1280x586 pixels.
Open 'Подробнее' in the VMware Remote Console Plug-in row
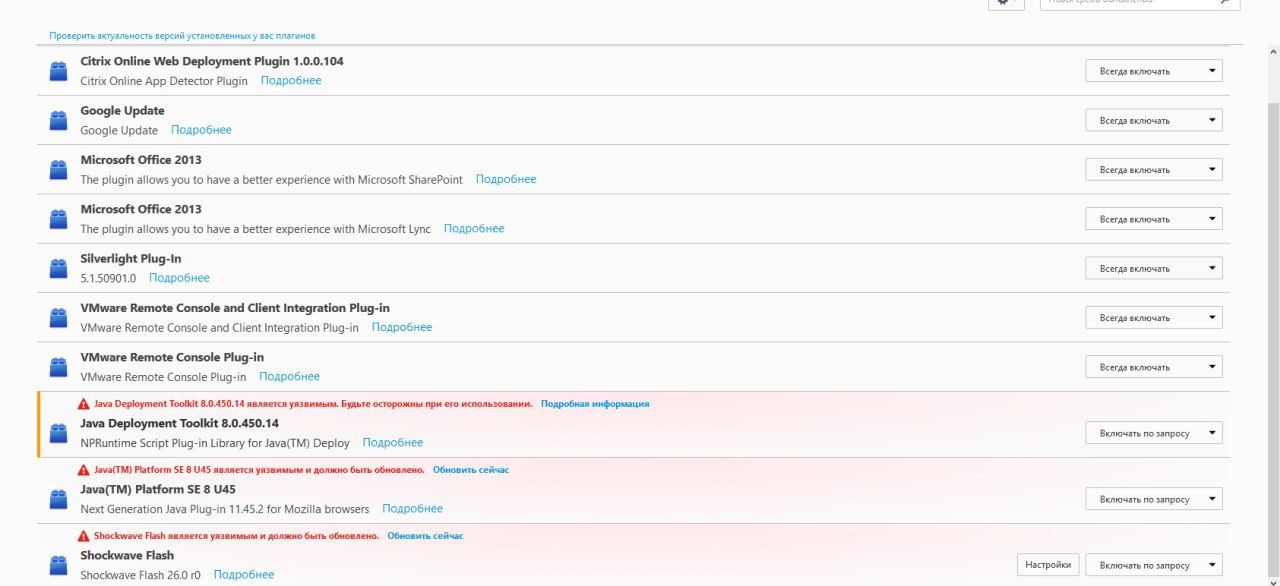[x=289, y=377]
